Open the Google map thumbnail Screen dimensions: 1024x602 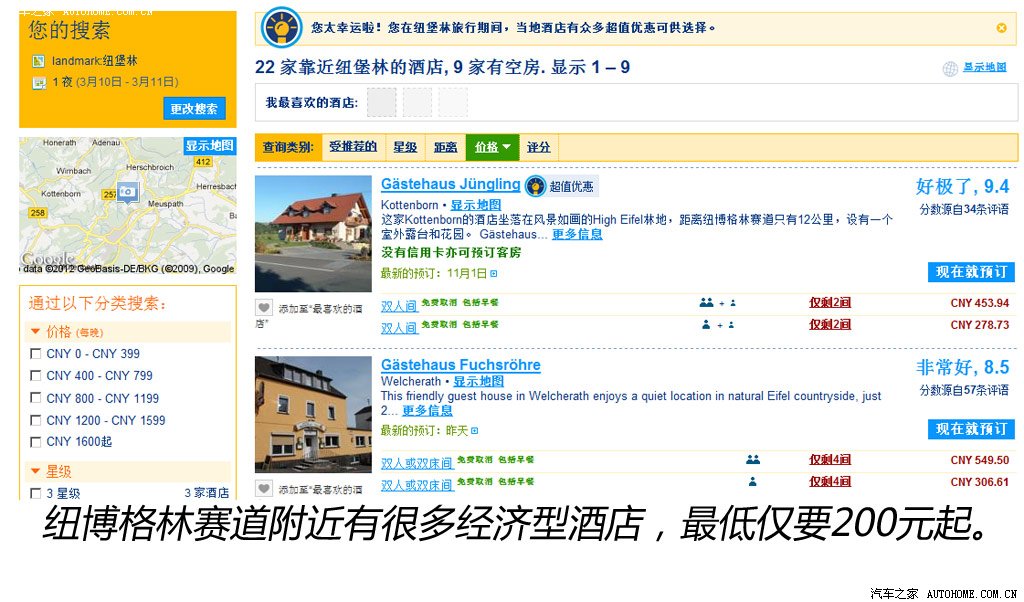click(128, 205)
